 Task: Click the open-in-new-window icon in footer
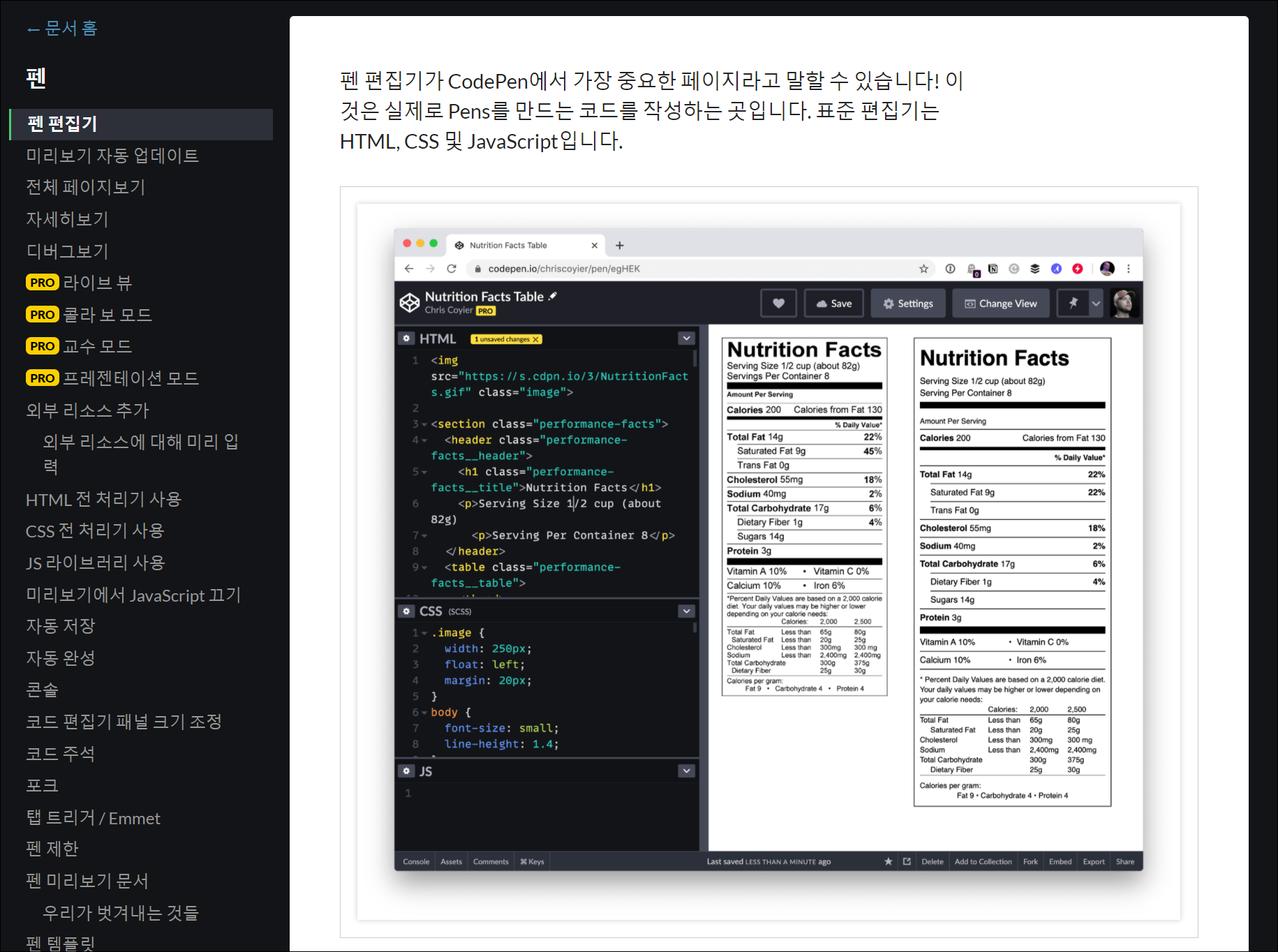tap(907, 862)
